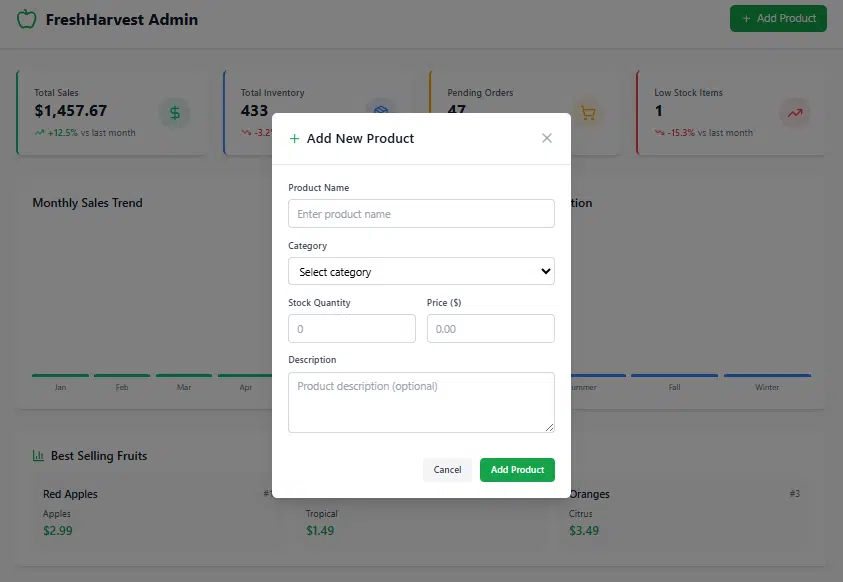
Task: Click the category dropdown chevron arrow
Action: pyautogui.click(x=545, y=271)
